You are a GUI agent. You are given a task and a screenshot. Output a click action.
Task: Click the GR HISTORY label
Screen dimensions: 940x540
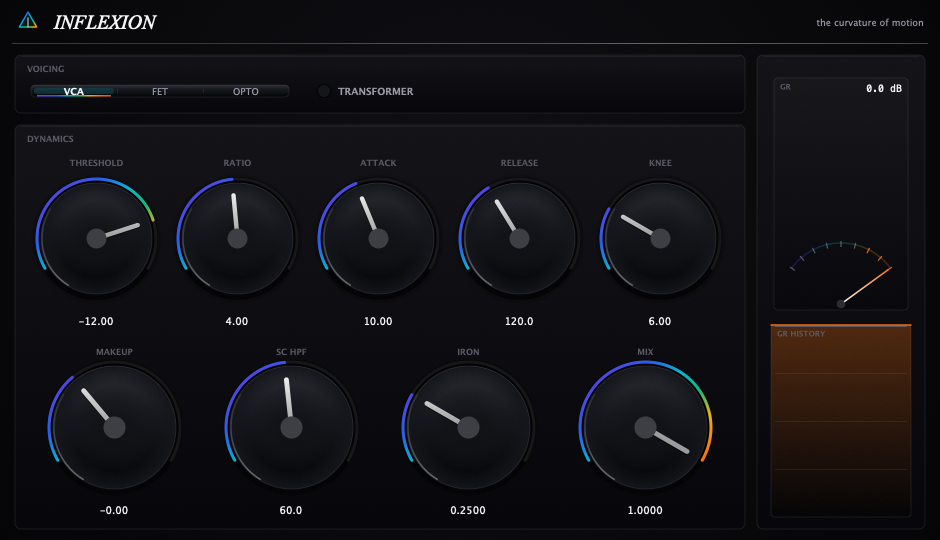(x=801, y=334)
